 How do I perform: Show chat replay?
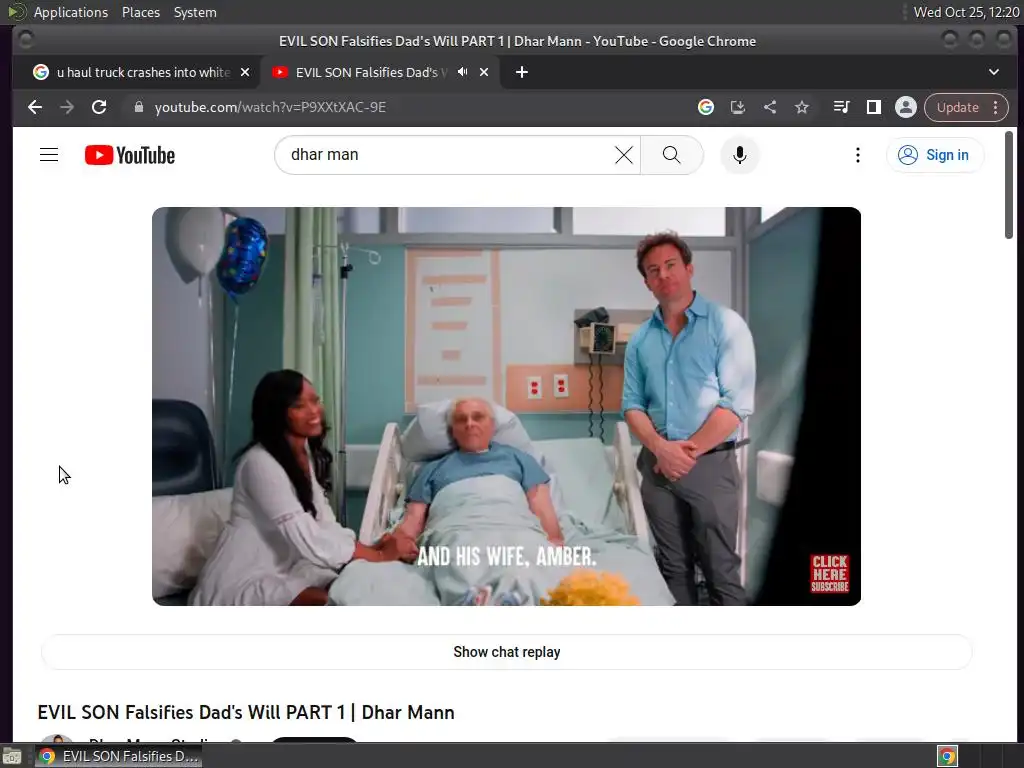click(x=506, y=652)
